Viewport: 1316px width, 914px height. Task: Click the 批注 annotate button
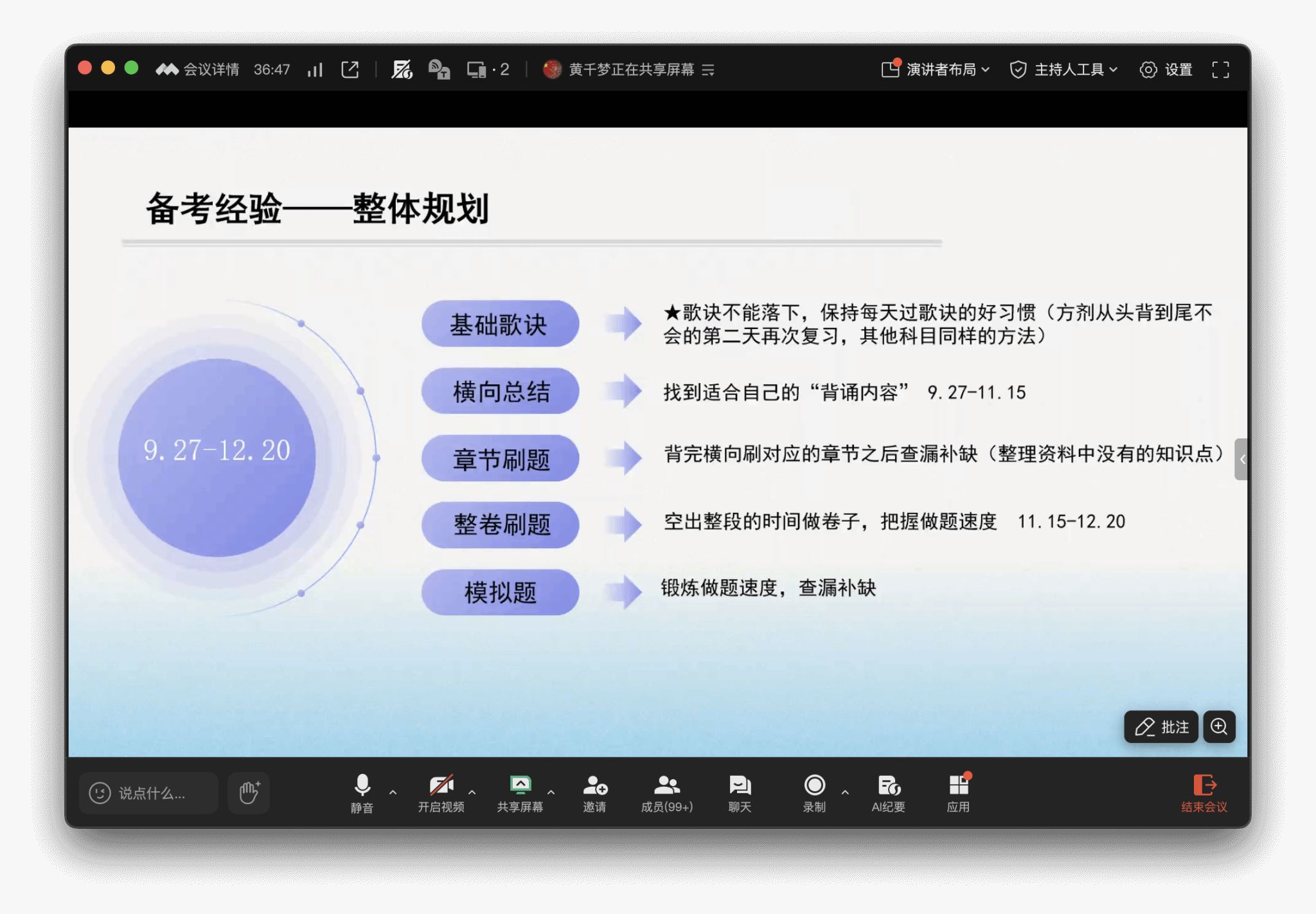pos(1161,727)
